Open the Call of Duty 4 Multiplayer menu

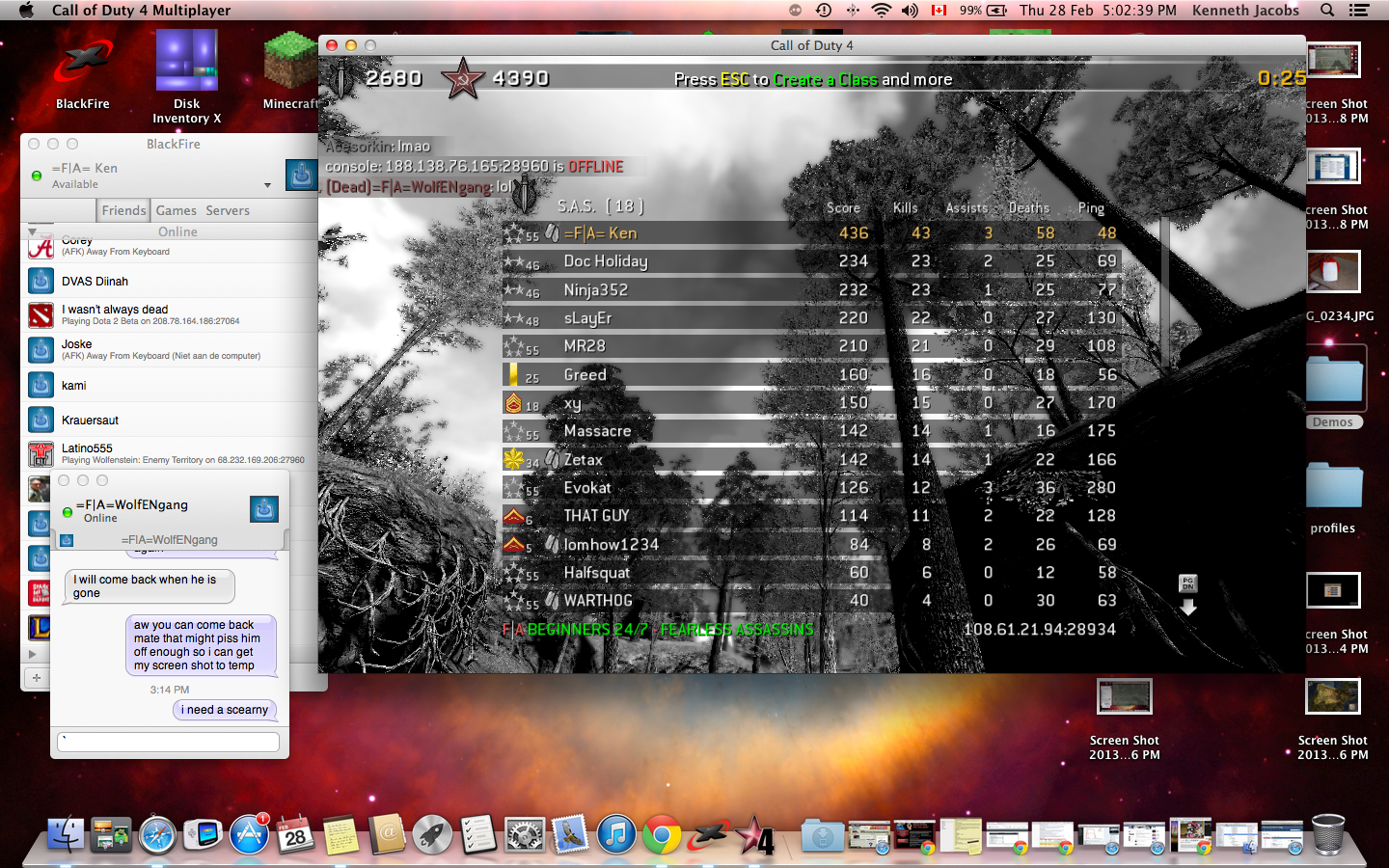[x=141, y=11]
